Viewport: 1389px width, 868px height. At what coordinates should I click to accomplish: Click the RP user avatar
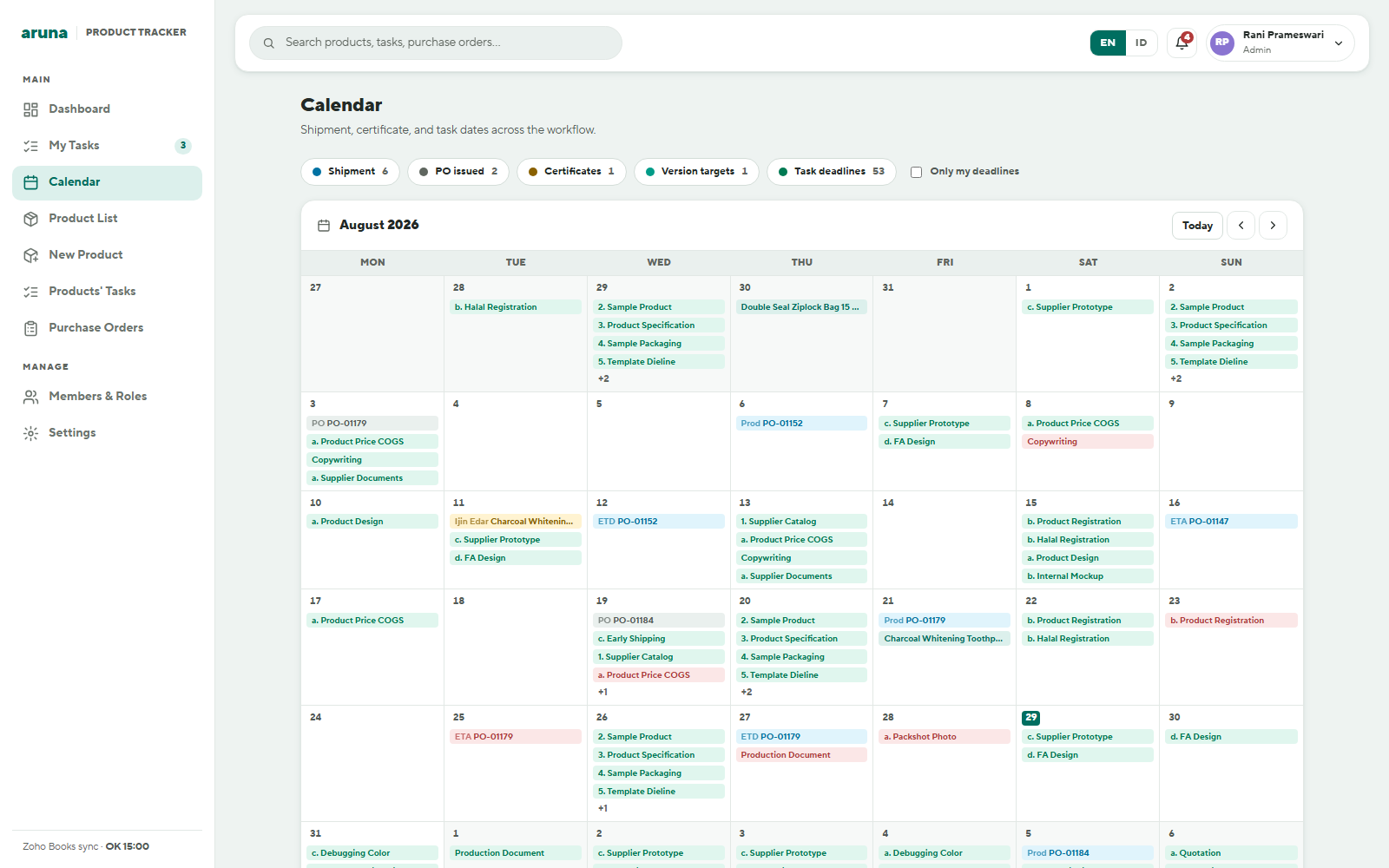pyautogui.click(x=1222, y=43)
